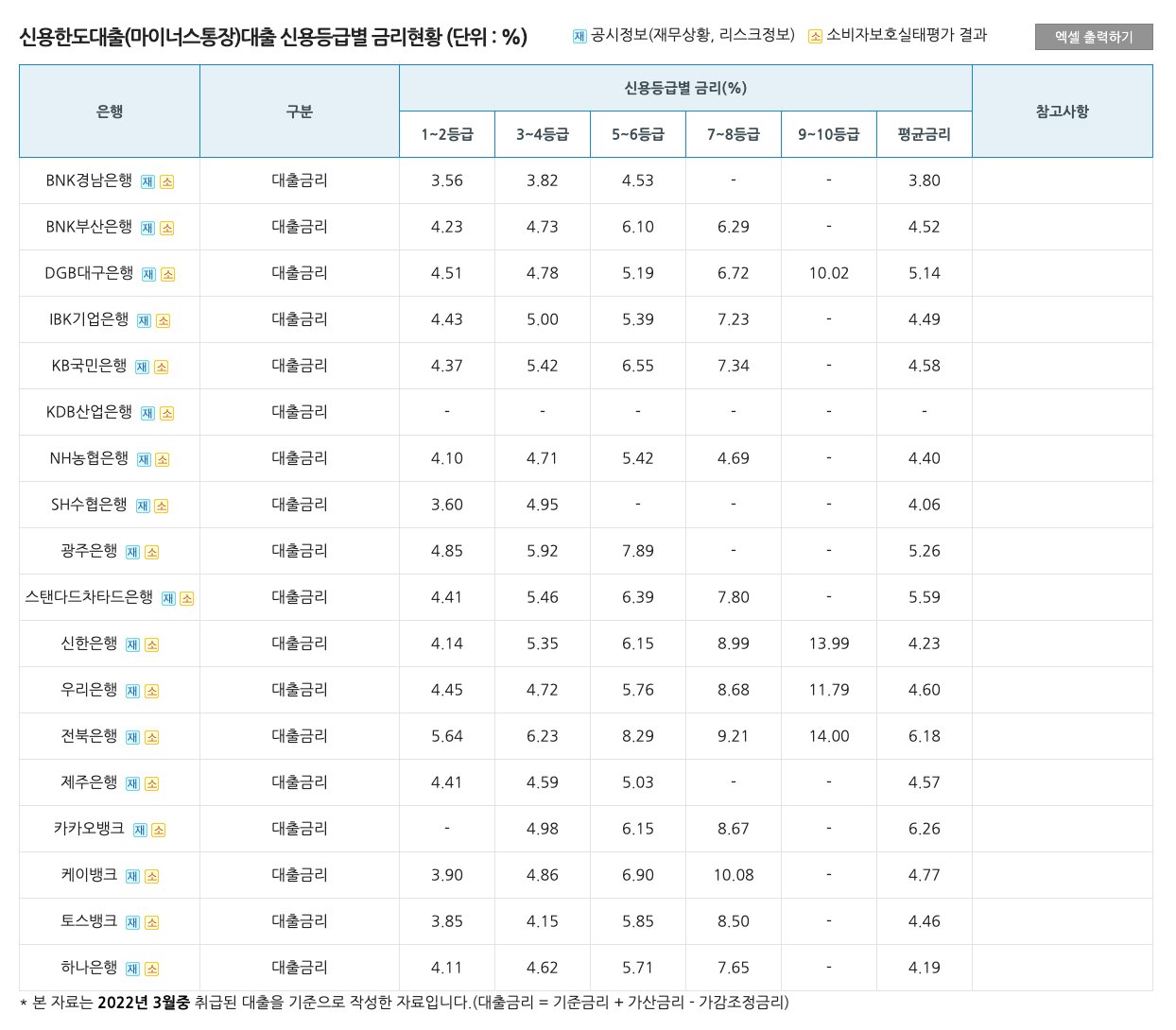Click the 소 legend icon beside 소비자보호실태평가
Viewport: 1176px width, 1030px height.
click(x=815, y=37)
